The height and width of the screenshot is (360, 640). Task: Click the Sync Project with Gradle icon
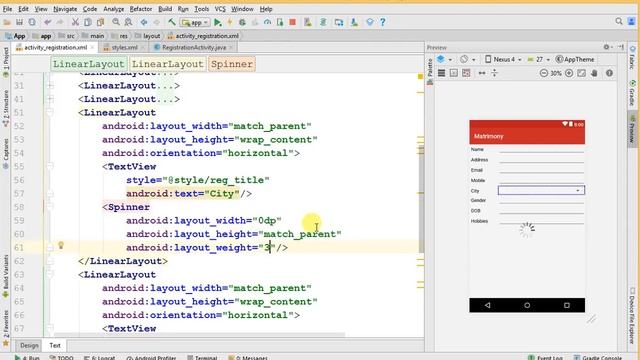pyautogui.click(x=323, y=22)
